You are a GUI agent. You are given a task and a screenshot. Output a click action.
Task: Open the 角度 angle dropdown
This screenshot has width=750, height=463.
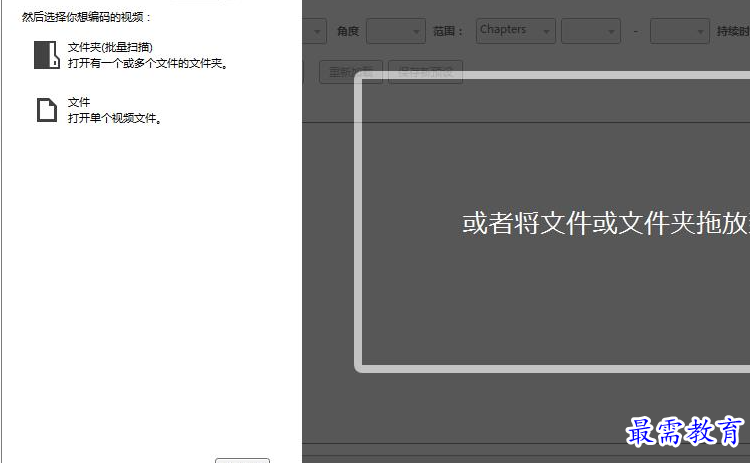(396, 31)
